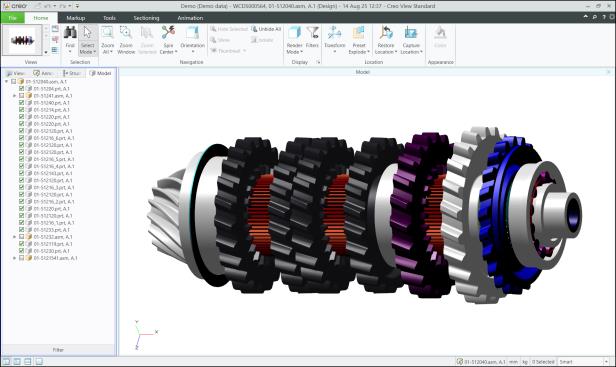Click the Zoom All tool
Viewport: 616px width, 367px height.
click(x=107, y=40)
